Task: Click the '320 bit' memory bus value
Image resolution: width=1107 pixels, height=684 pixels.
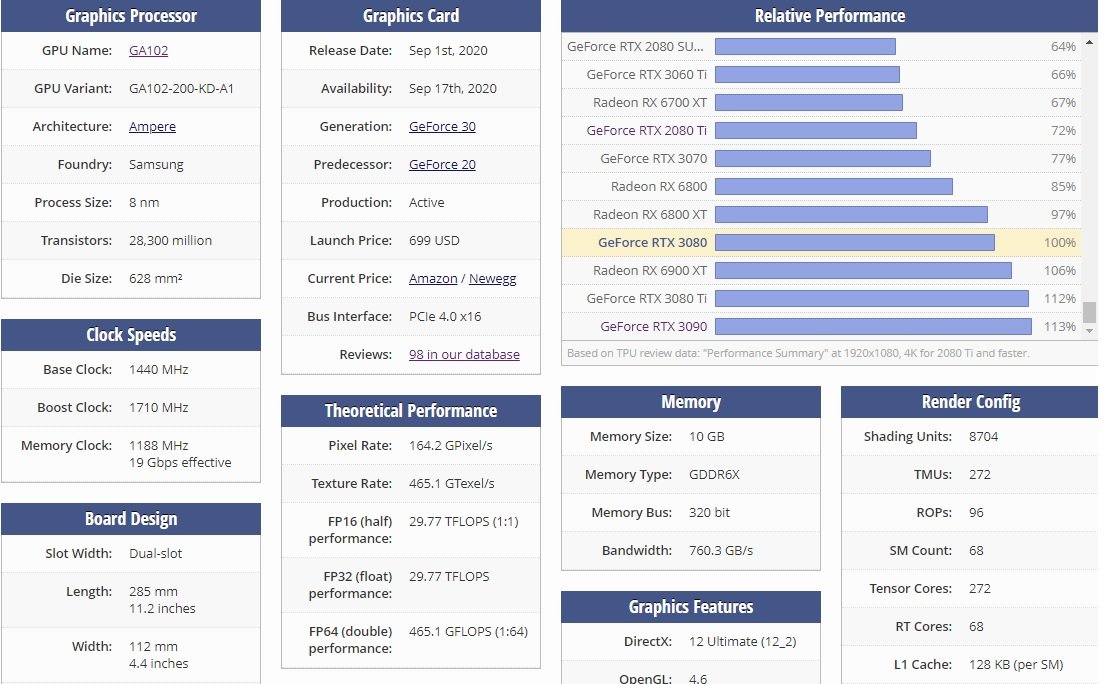Action: coord(710,512)
